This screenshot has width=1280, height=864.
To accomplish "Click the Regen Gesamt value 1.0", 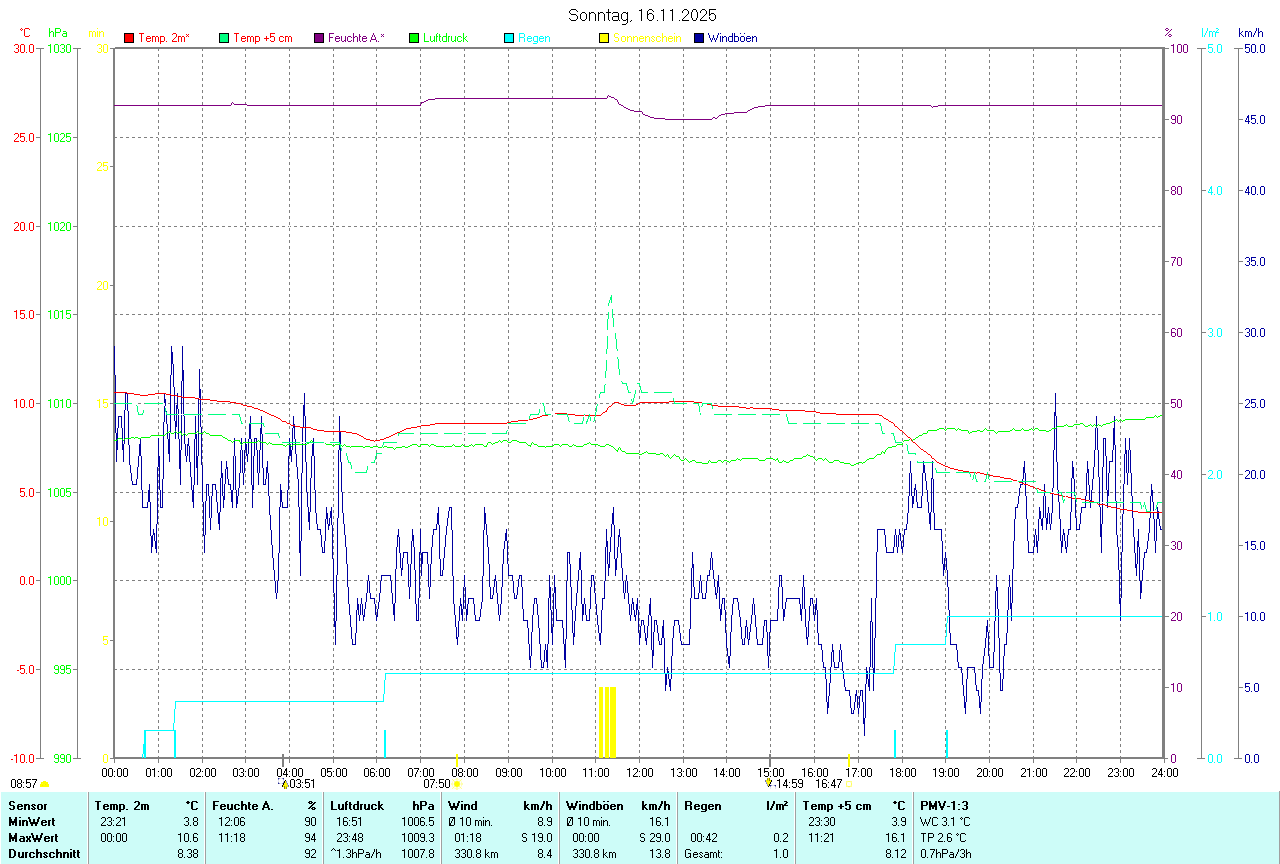I will coord(779,854).
